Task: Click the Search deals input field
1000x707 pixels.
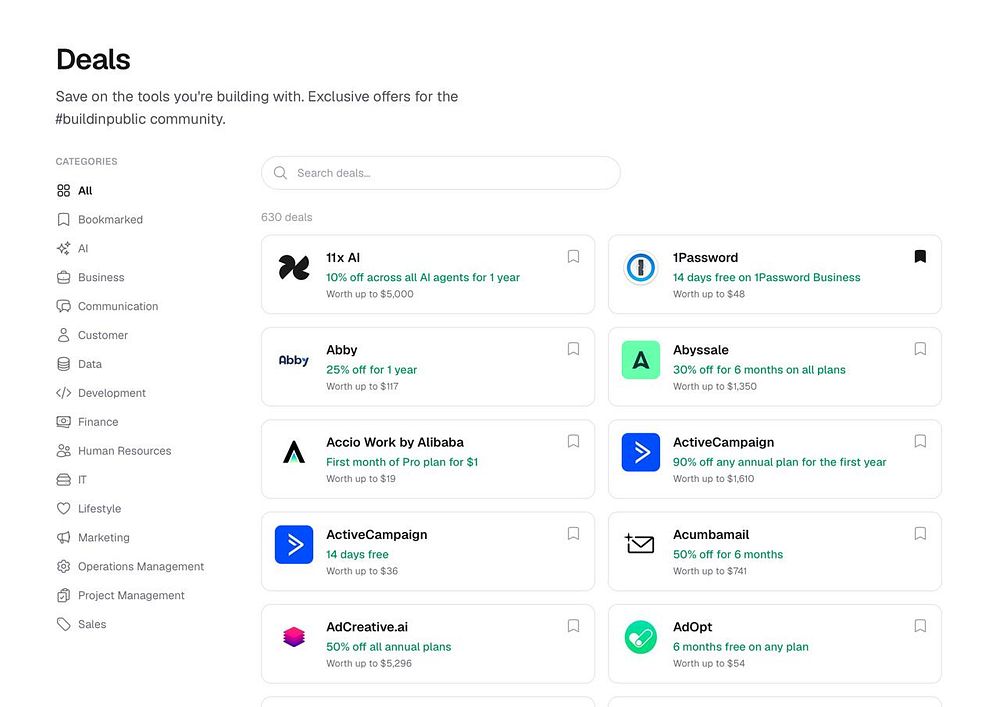Action: pyautogui.click(x=441, y=173)
